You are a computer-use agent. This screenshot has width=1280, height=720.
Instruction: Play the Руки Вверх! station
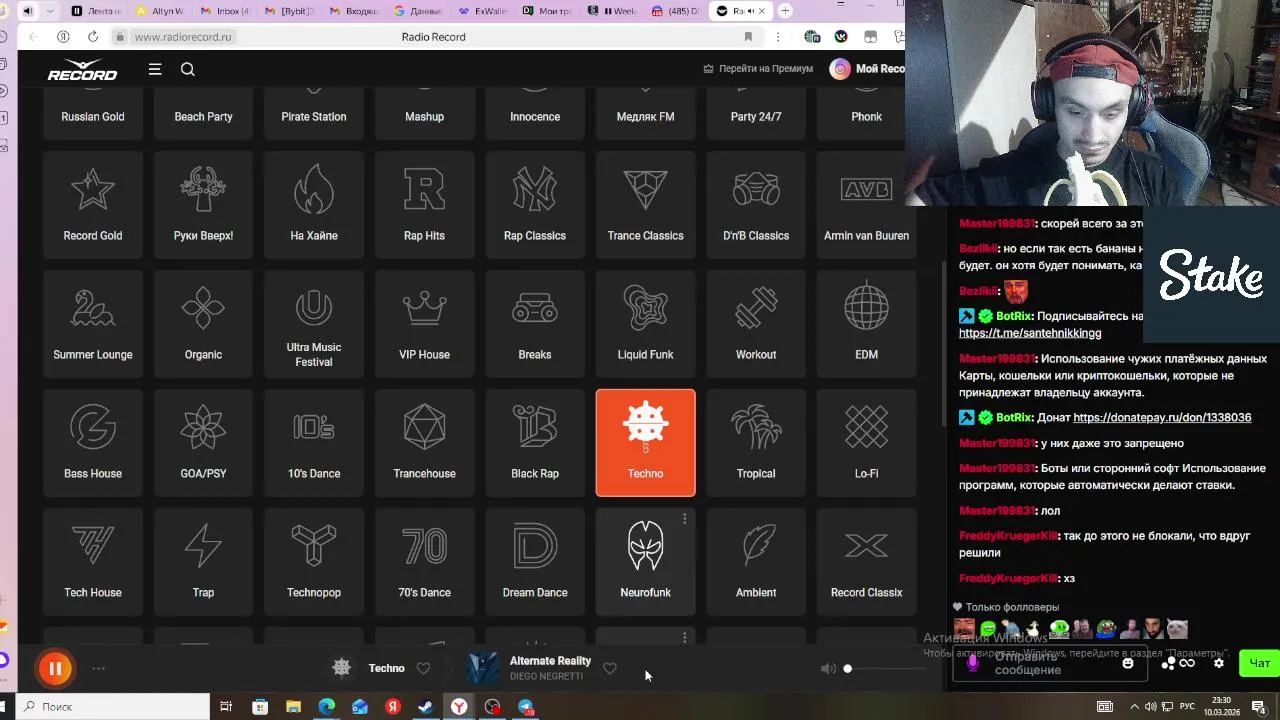pyautogui.click(x=203, y=204)
